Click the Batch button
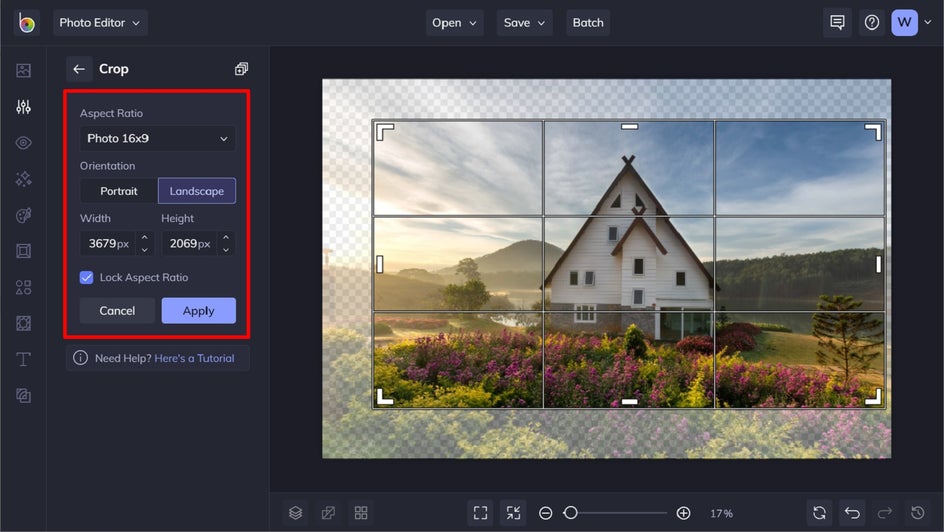This screenshot has height=532, width=944. pyautogui.click(x=588, y=23)
